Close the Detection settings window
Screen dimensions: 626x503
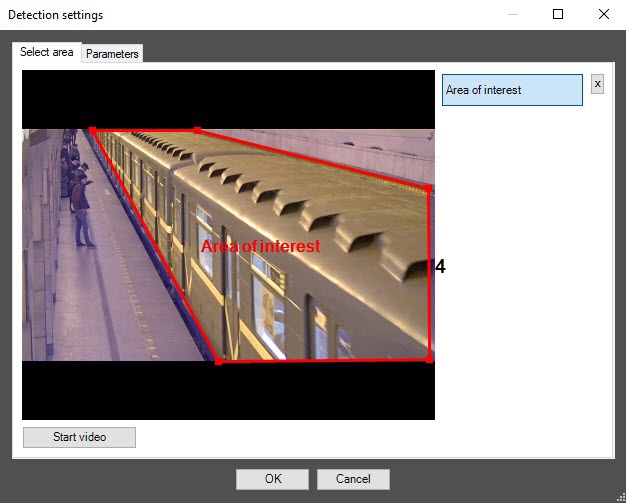coord(603,15)
